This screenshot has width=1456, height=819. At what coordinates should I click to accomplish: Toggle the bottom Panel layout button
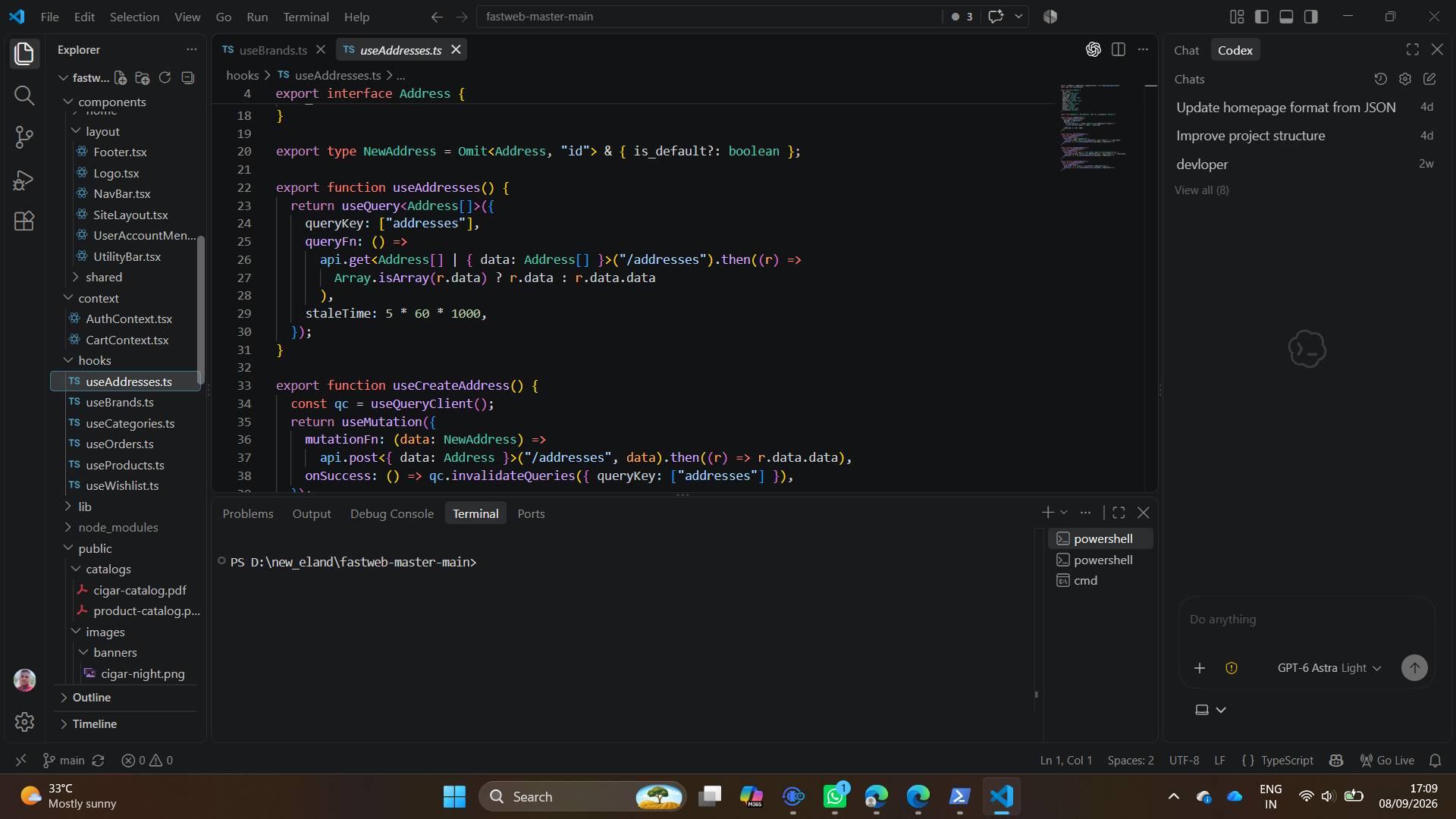click(1286, 17)
